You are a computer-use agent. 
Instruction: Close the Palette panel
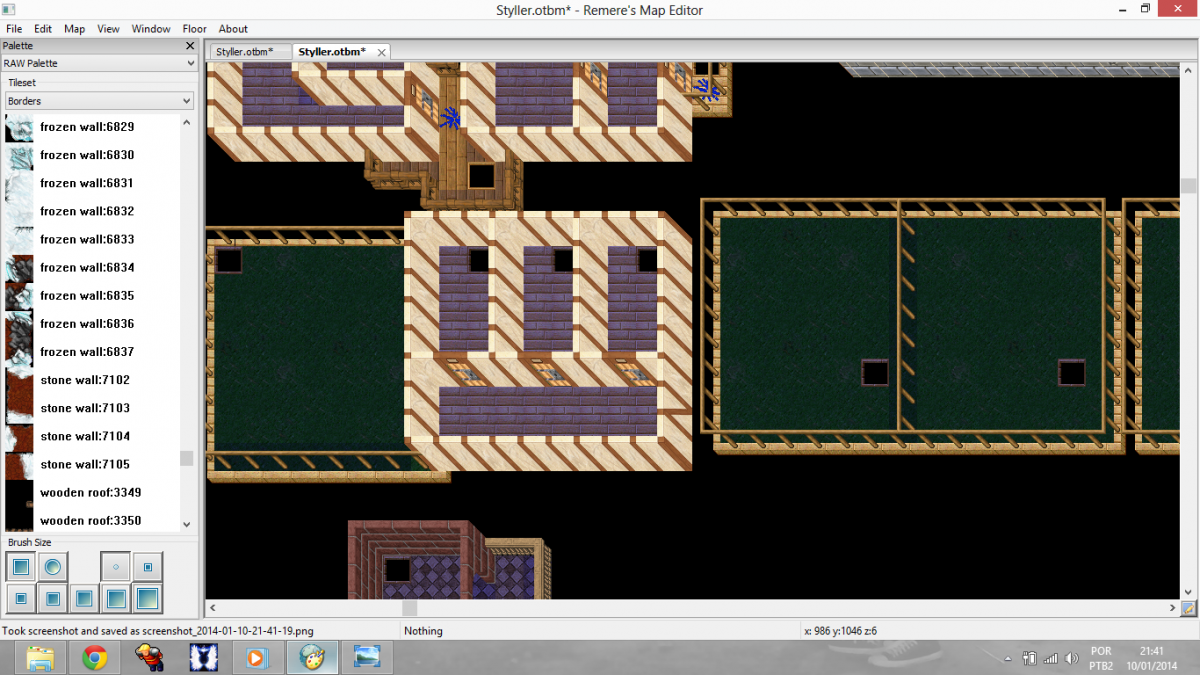coord(190,45)
